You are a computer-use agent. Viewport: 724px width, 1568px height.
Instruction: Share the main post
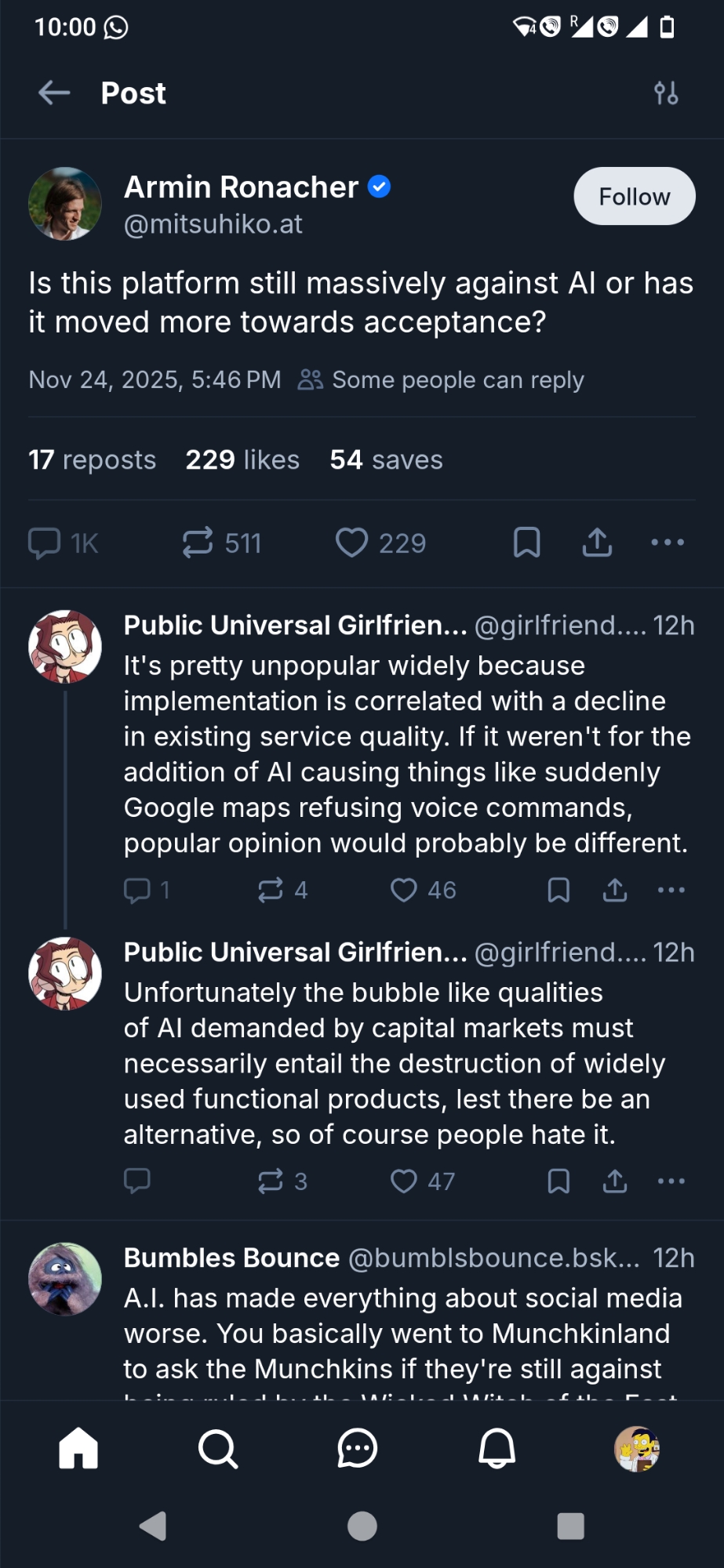[597, 543]
